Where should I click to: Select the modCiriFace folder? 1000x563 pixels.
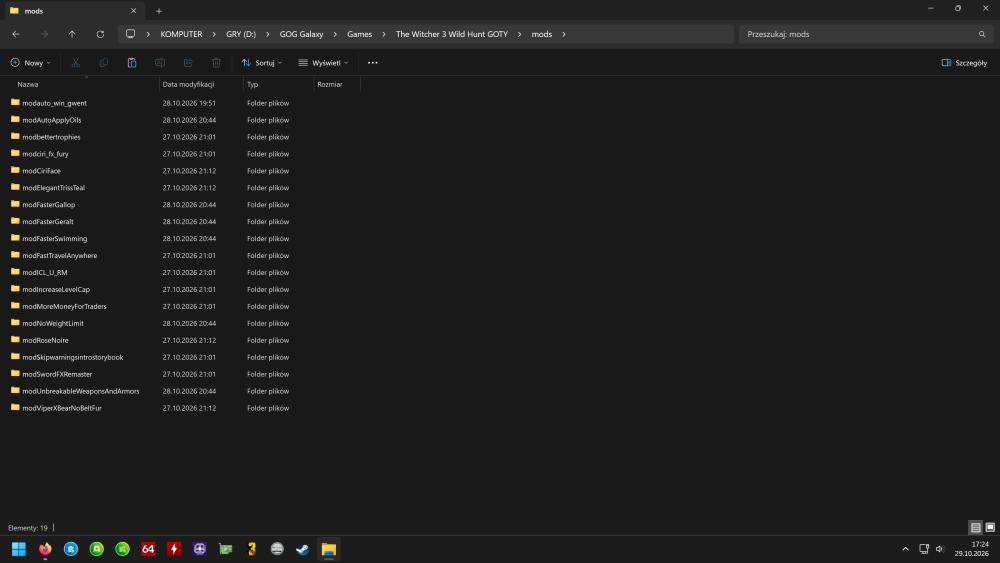pyautogui.click(x=41, y=171)
